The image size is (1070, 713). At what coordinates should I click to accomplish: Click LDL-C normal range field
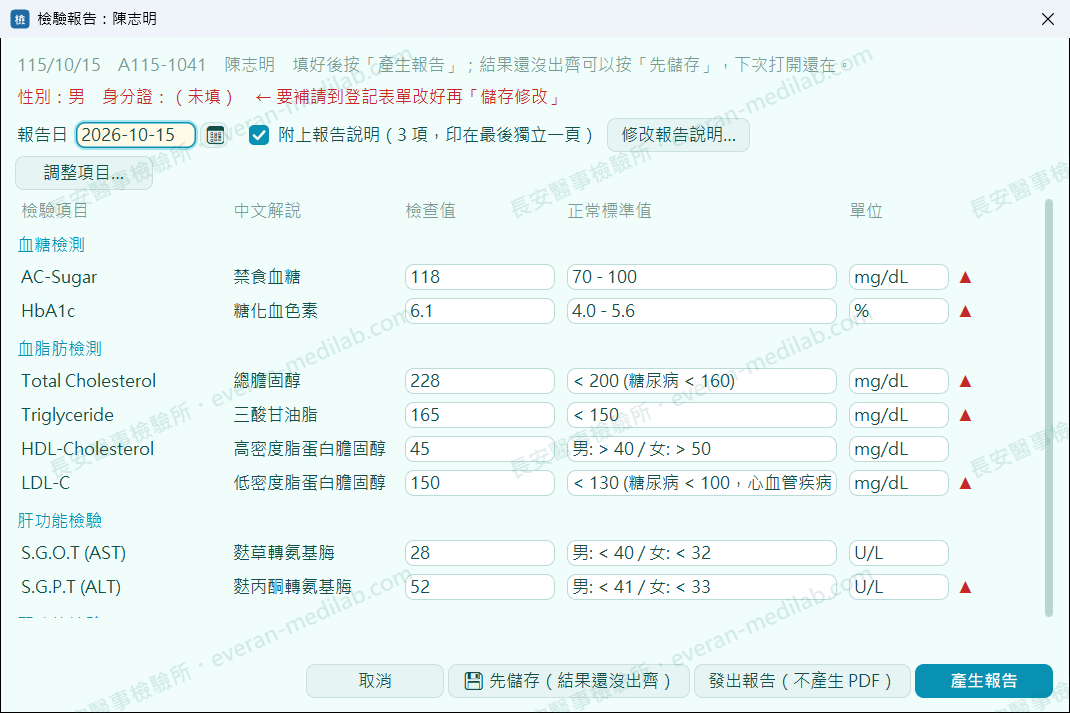click(x=702, y=483)
